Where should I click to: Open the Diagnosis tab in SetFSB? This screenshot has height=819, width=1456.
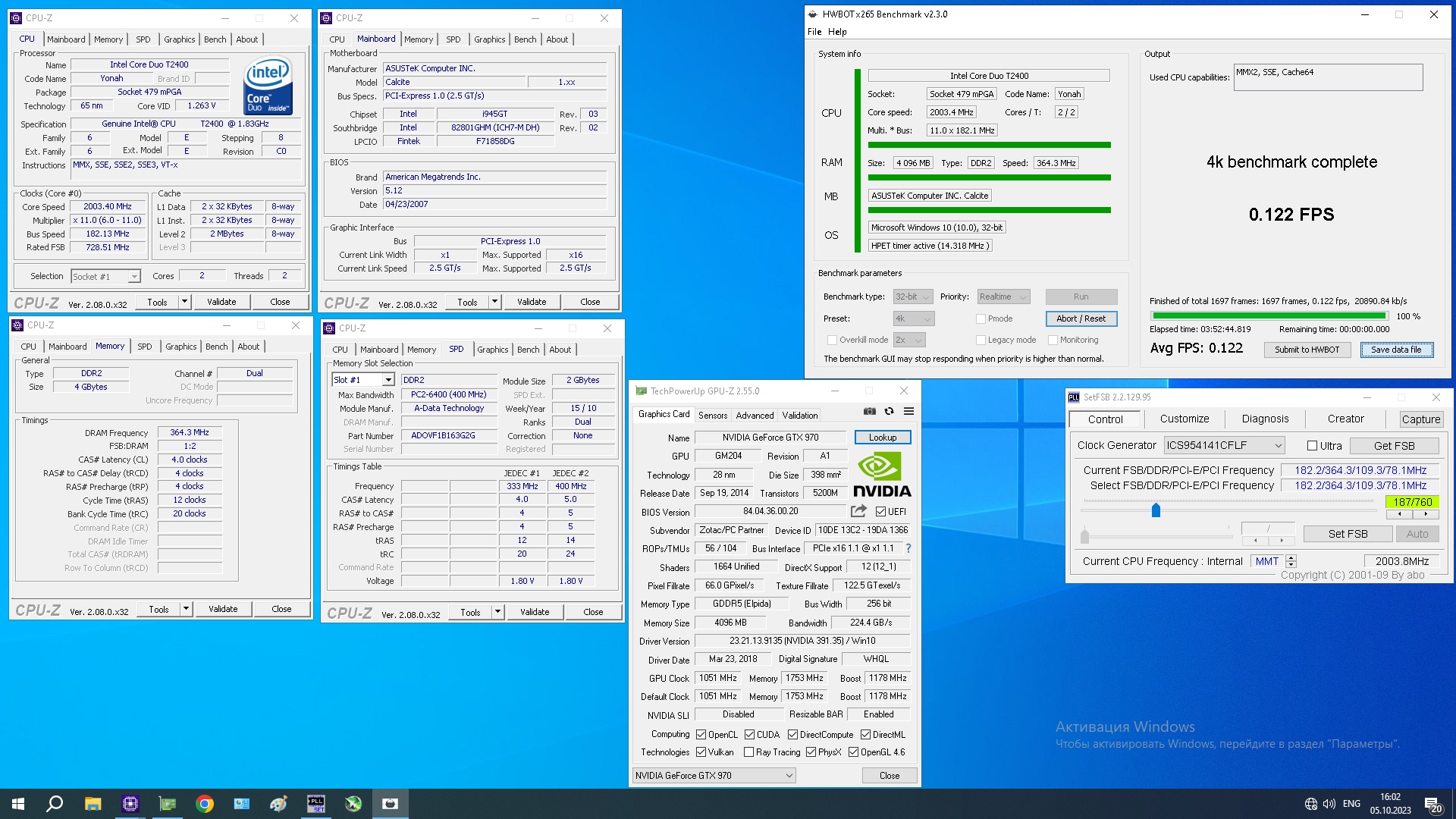(x=1265, y=419)
